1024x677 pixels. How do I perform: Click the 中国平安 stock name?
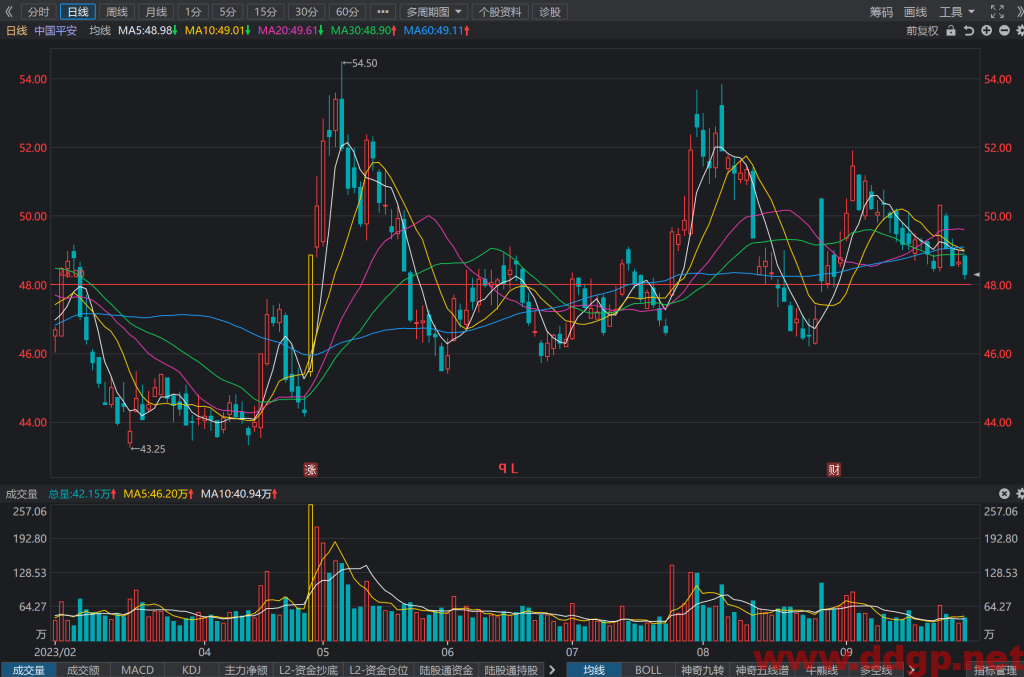click(x=56, y=31)
